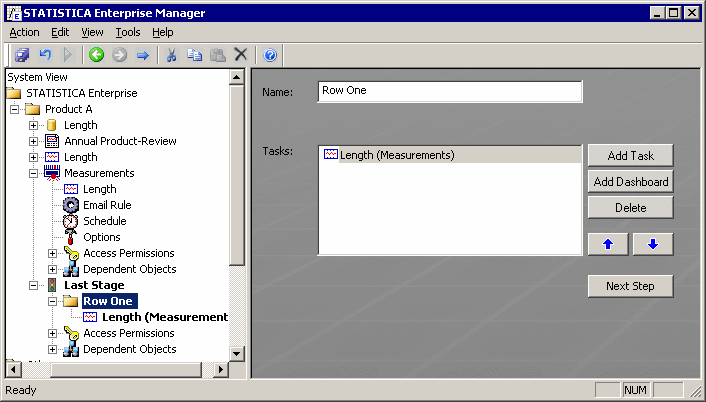The height and width of the screenshot is (402, 706).
Task: Click the chart icon of Length (Measurements) in tree
Action: [90, 317]
